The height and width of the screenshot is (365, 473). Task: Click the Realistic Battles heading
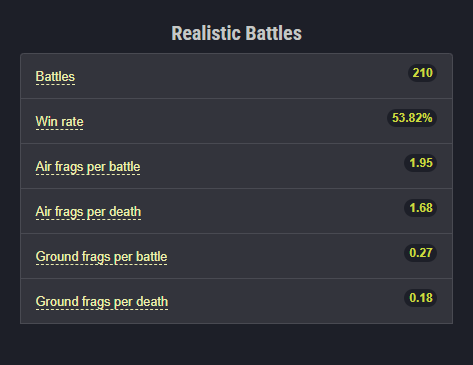[x=236, y=33]
